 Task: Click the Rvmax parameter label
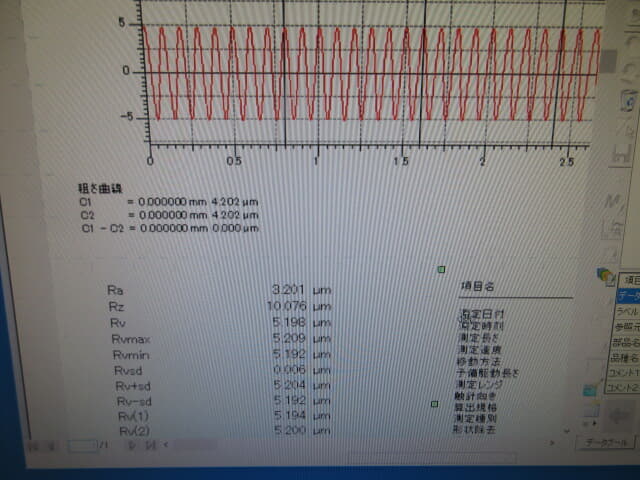point(131,339)
